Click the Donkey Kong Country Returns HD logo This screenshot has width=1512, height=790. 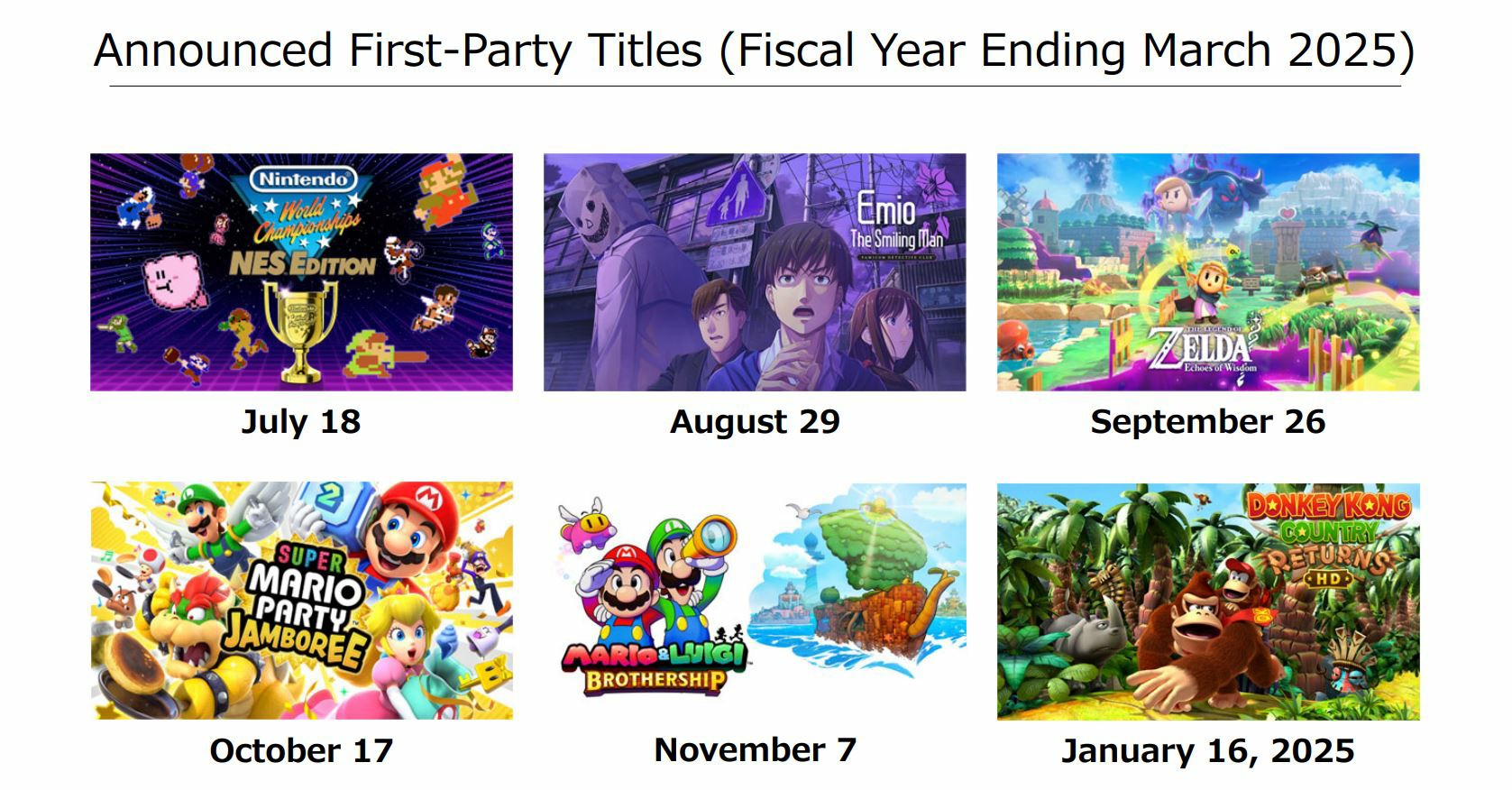(x=1328, y=539)
